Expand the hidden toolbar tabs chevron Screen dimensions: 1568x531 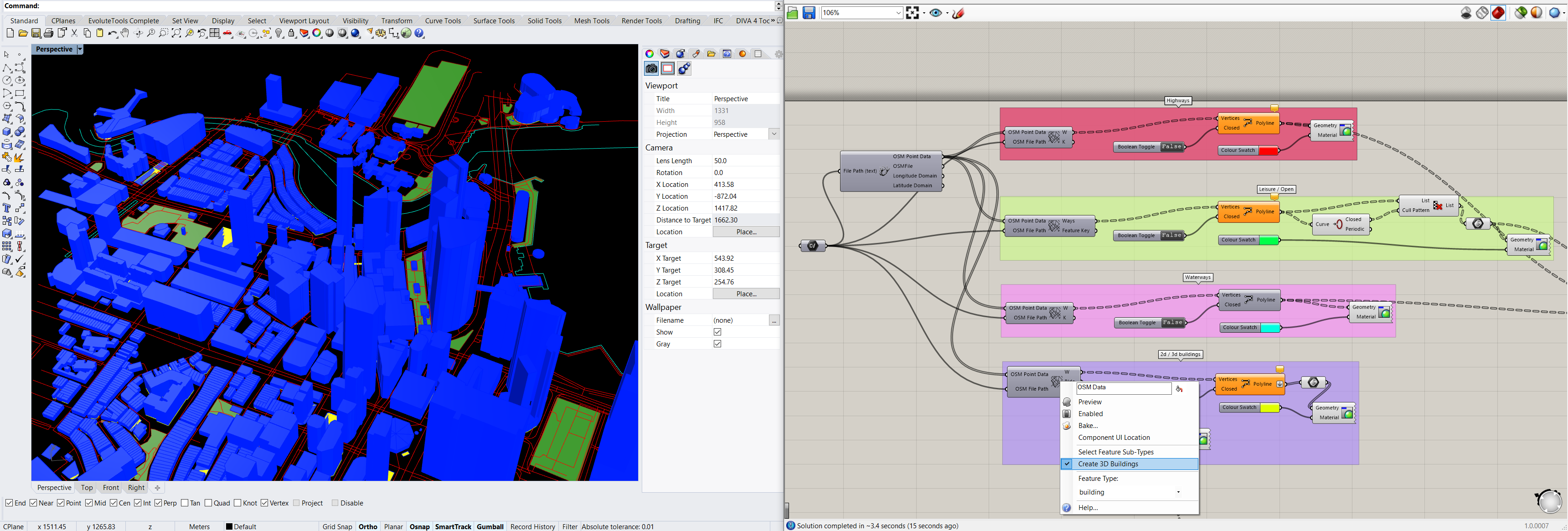pos(773,21)
